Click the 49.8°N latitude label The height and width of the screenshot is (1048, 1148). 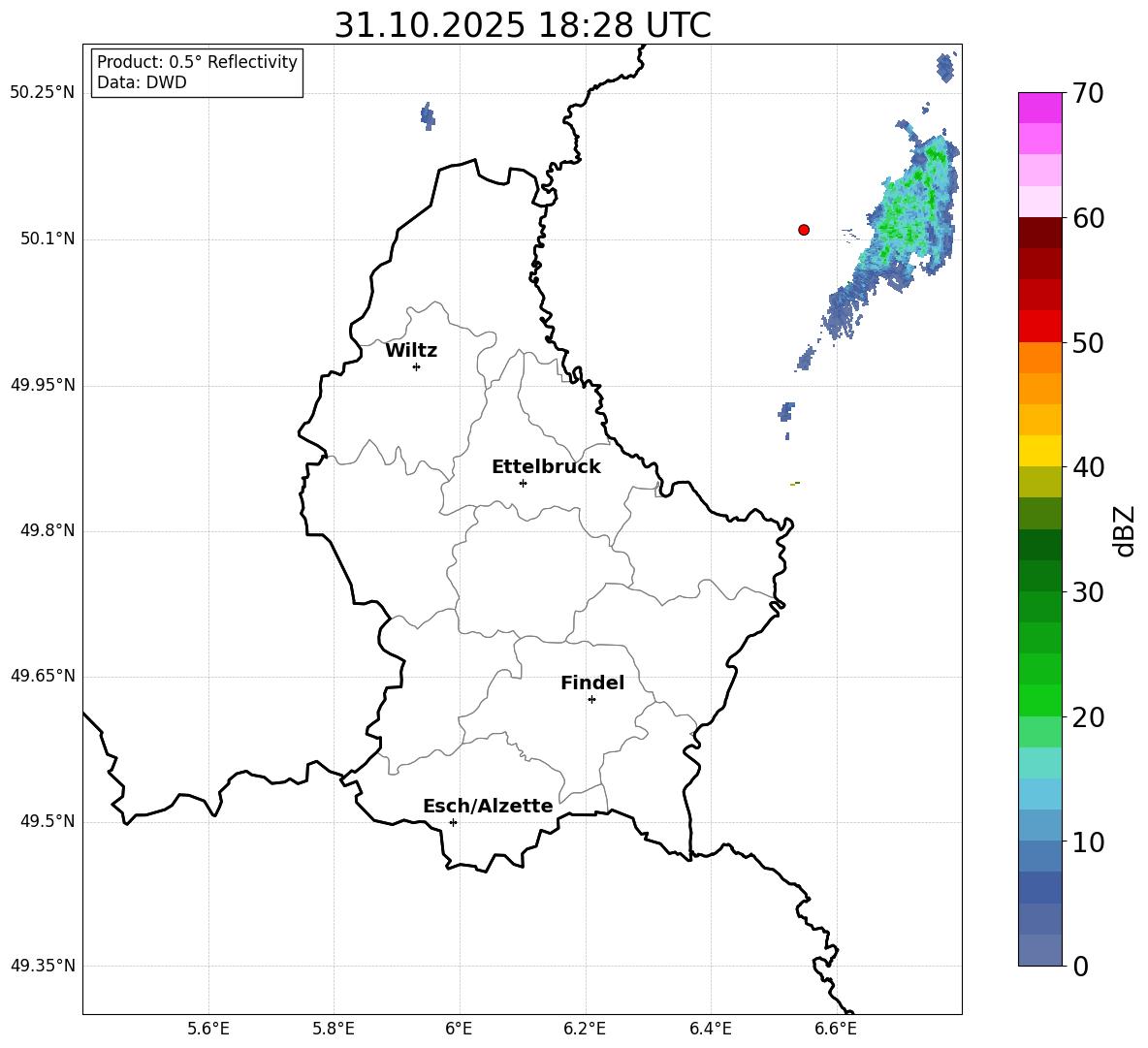pyautogui.click(x=48, y=530)
